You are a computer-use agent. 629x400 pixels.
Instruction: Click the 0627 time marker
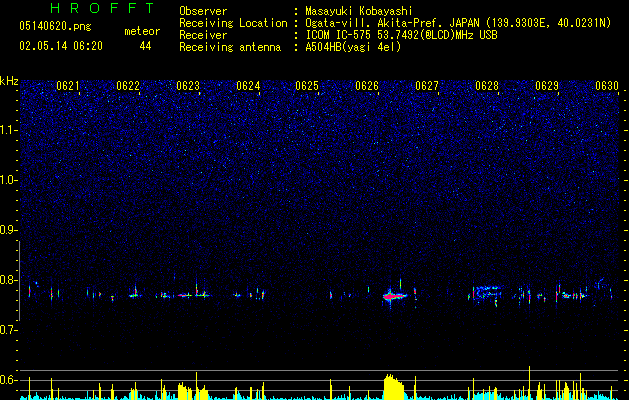(x=427, y=86)
